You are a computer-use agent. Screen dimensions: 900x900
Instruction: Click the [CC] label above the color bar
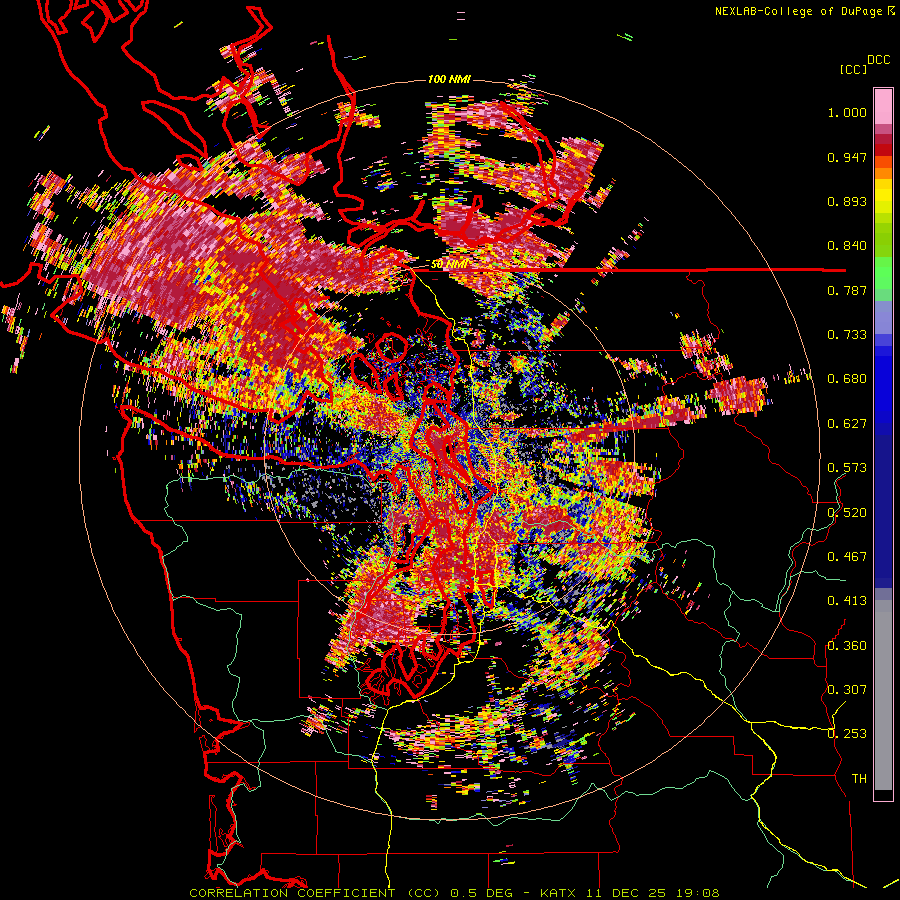tap(854, 69)
